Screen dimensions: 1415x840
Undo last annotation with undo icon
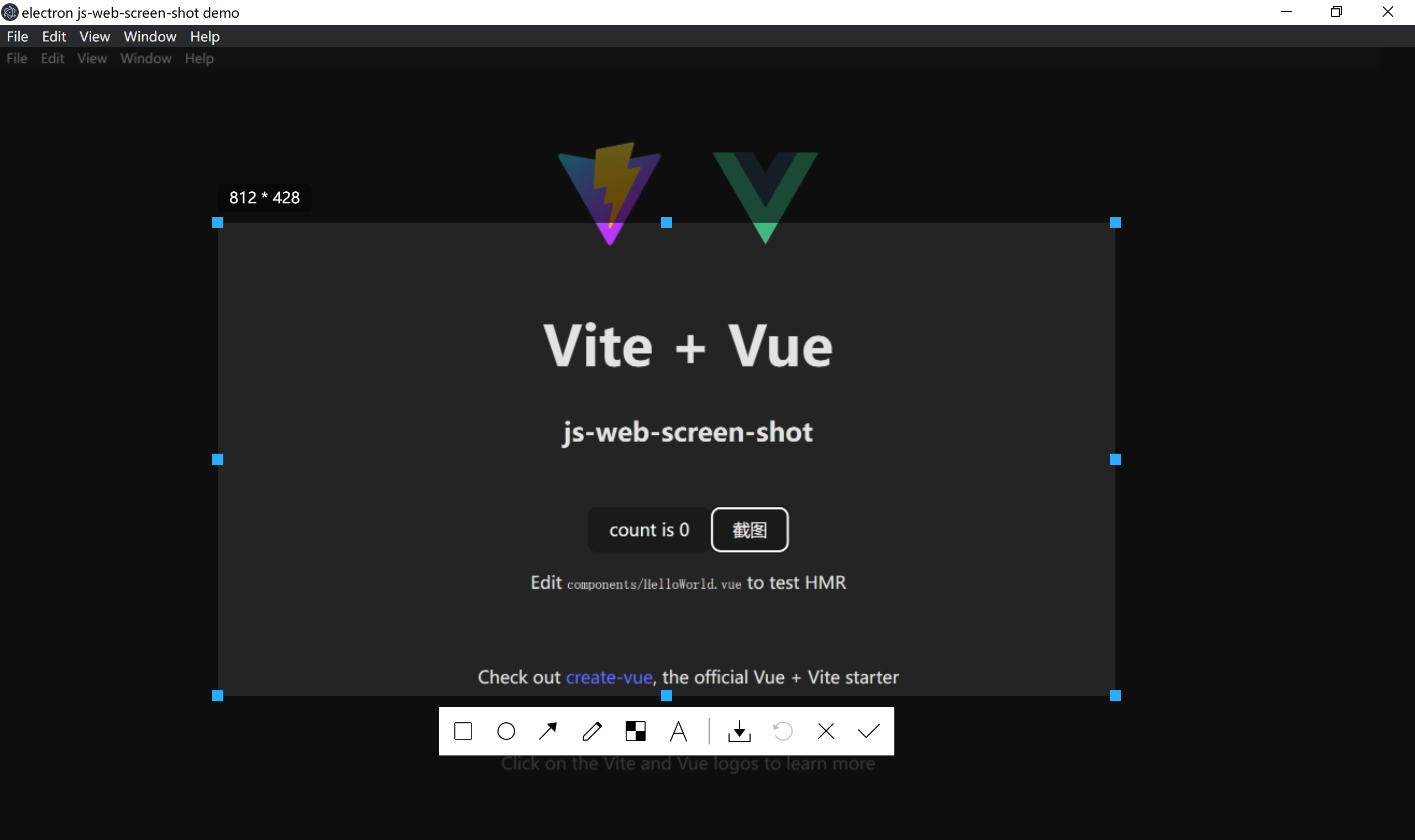click(x=783, y=731)
